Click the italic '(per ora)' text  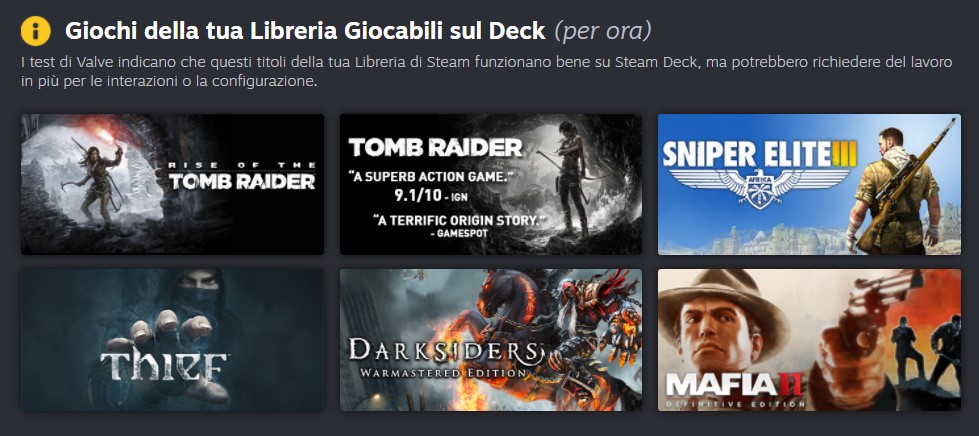tap(603, 31)
